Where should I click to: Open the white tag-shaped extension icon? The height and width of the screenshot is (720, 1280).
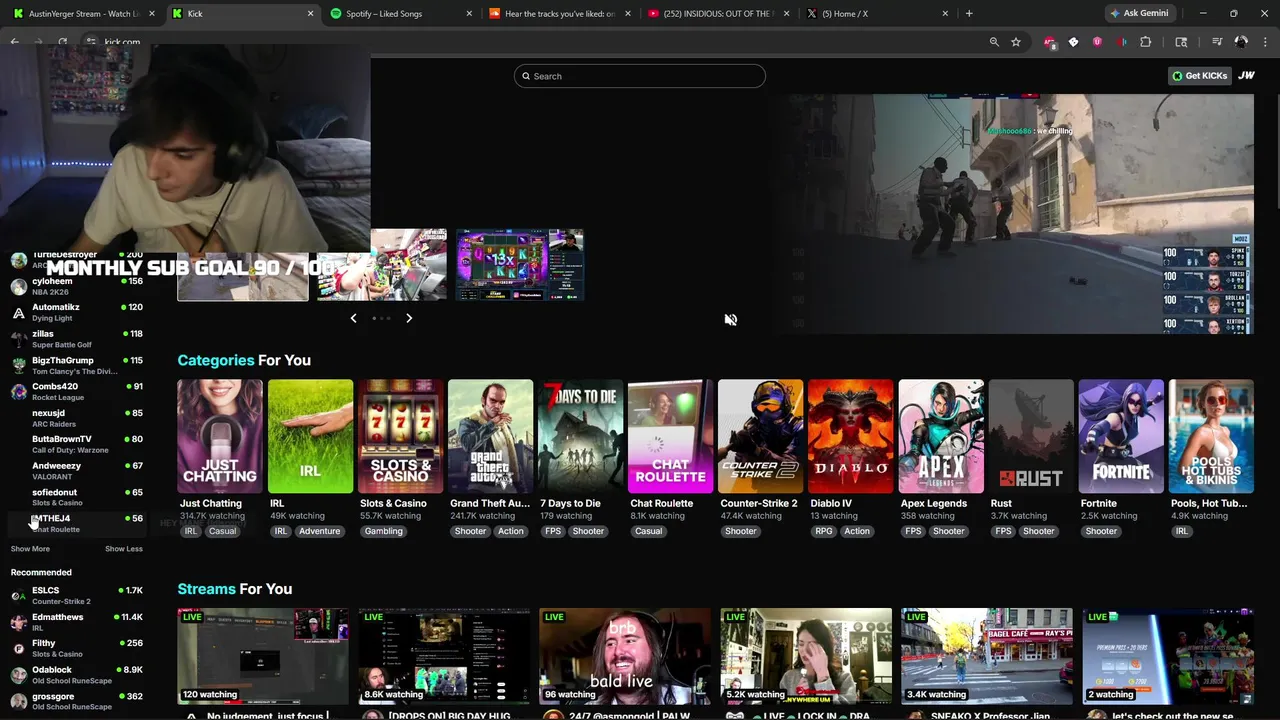[1073, 42]
